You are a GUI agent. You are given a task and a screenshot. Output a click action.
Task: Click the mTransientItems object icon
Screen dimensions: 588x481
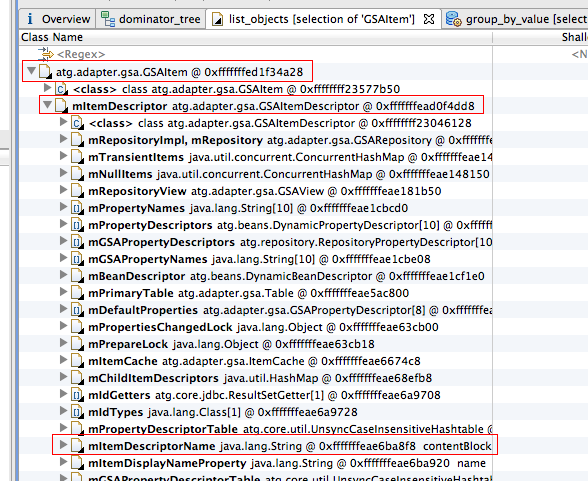77,157
